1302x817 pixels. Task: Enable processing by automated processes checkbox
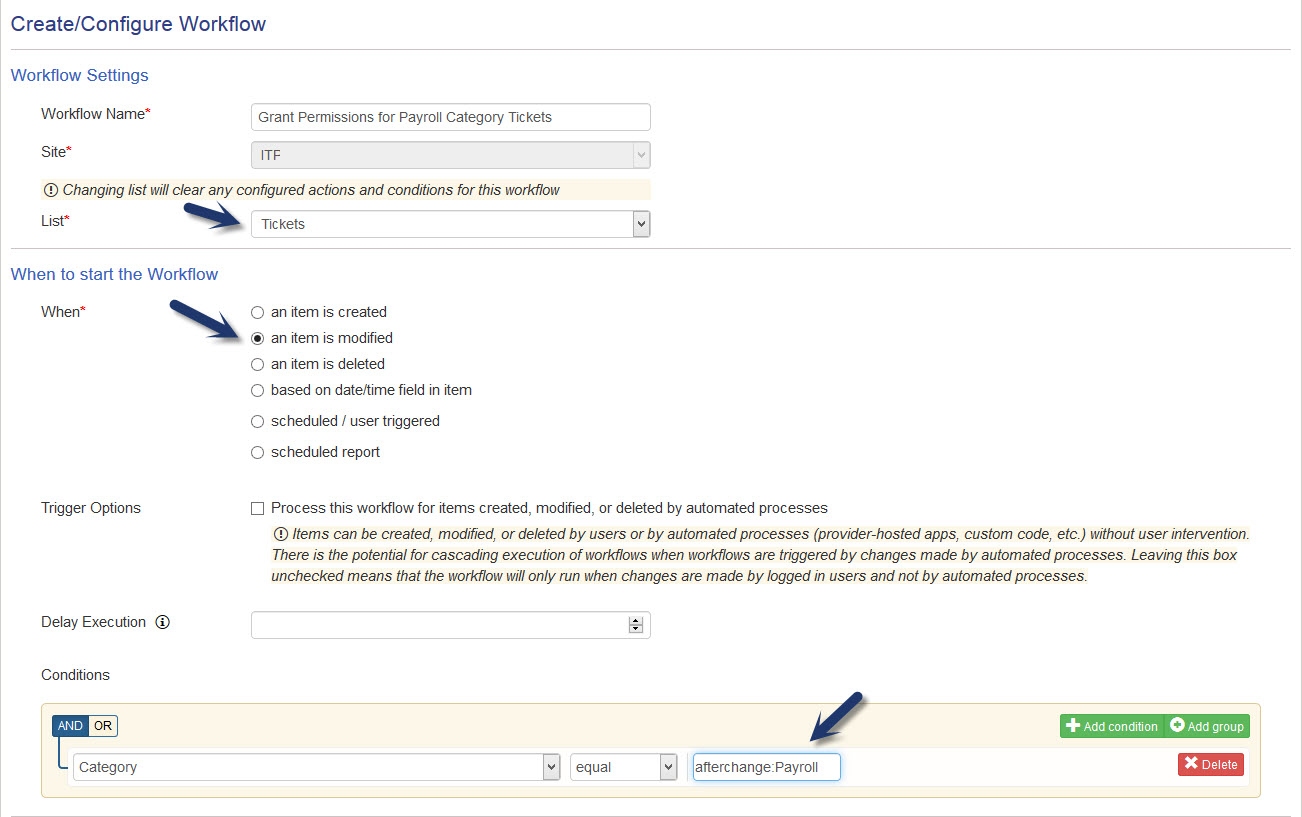click(x=258, y=508)
